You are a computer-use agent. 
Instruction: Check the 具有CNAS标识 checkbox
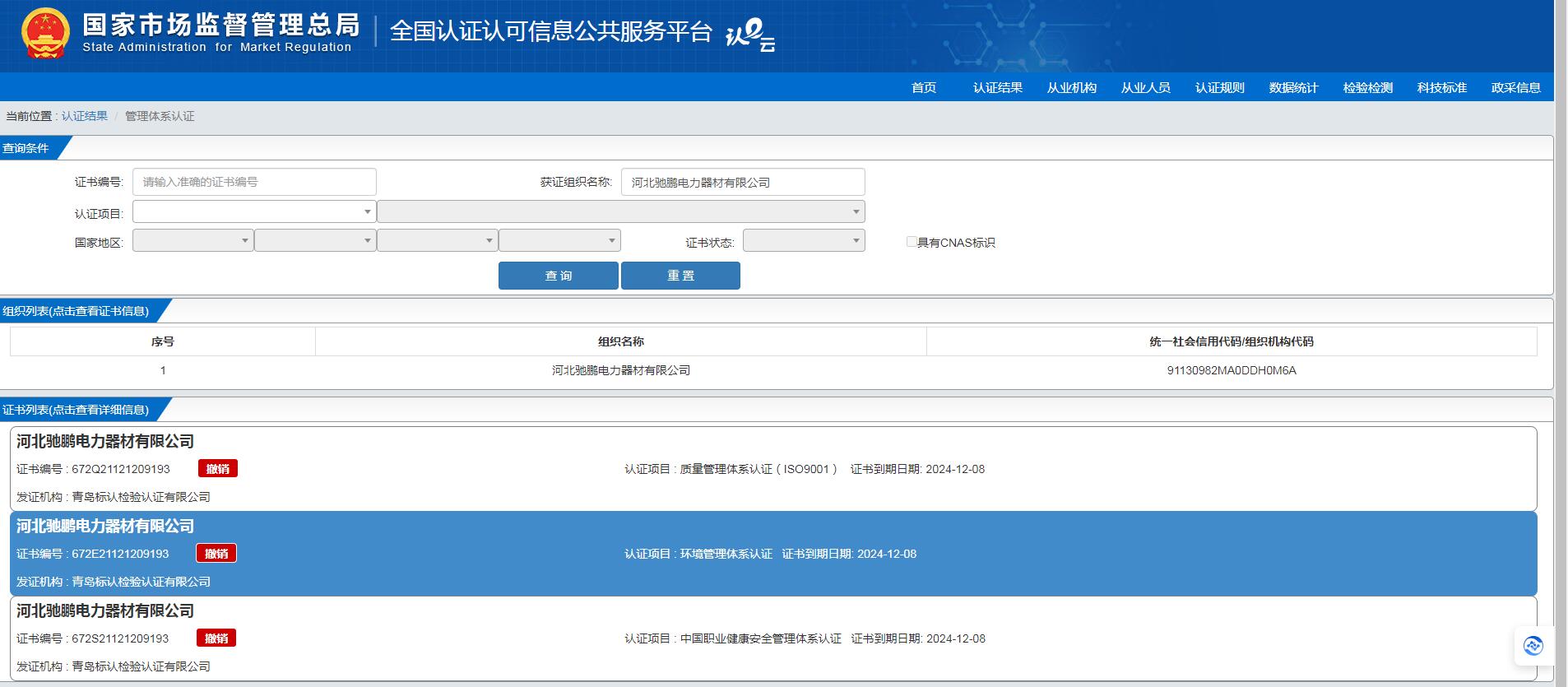pos(911,242)
